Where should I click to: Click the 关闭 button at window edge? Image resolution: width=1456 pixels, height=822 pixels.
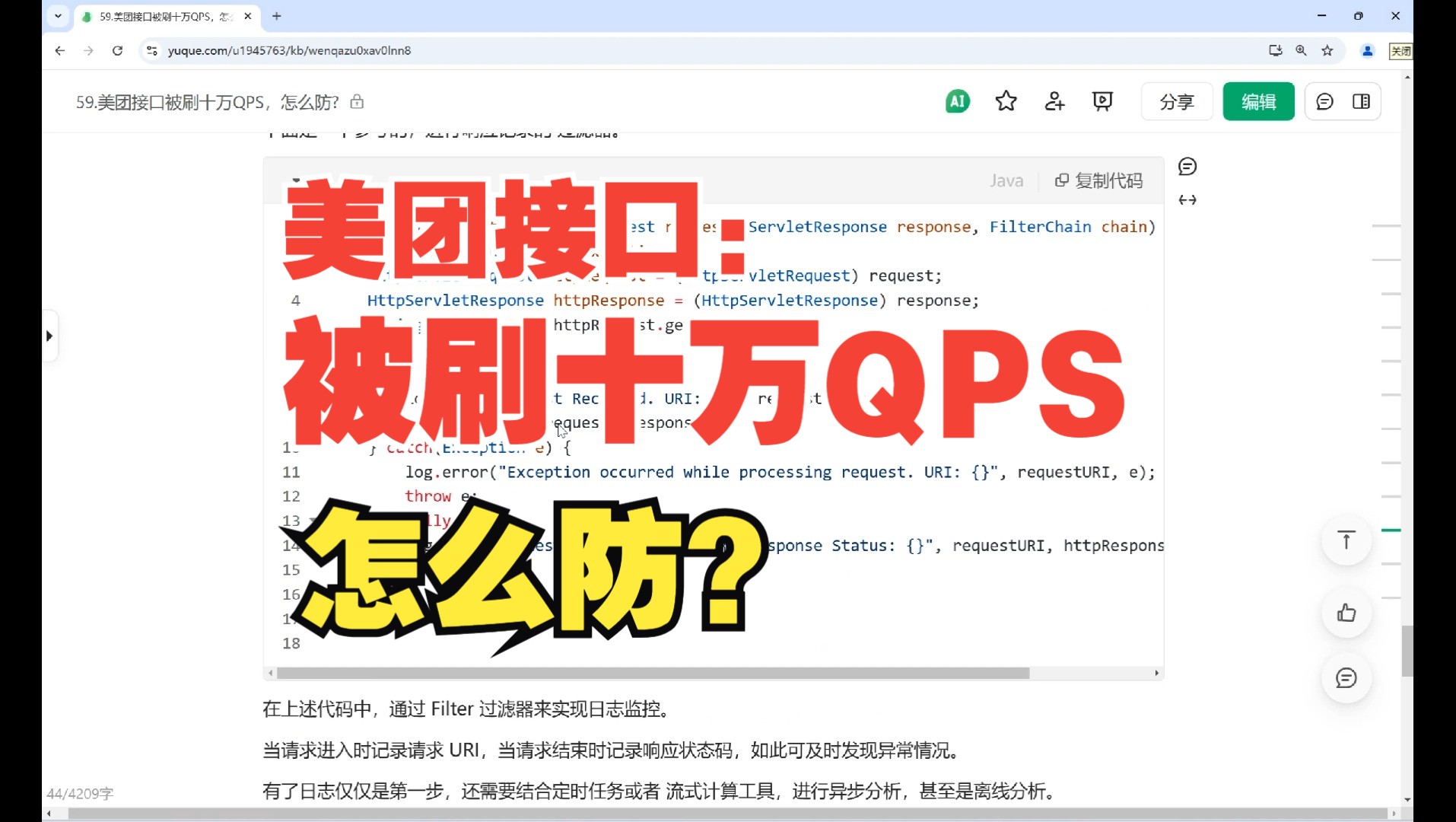[1400, 51]
